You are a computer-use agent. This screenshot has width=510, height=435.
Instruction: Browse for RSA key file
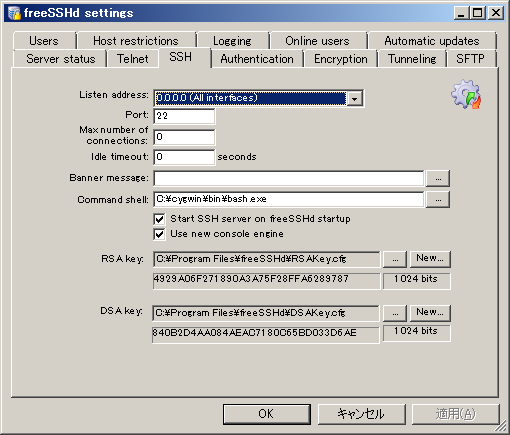[395, 259]
